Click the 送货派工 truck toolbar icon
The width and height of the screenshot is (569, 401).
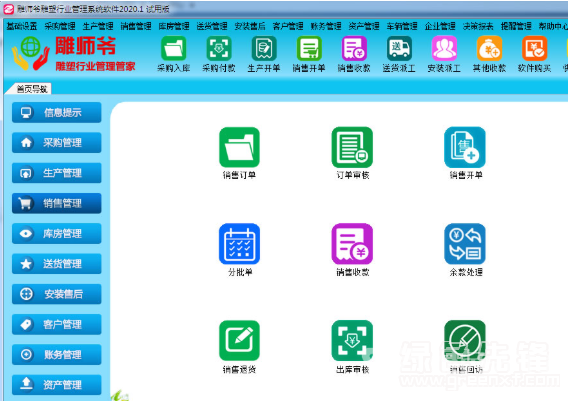[399, 48]
